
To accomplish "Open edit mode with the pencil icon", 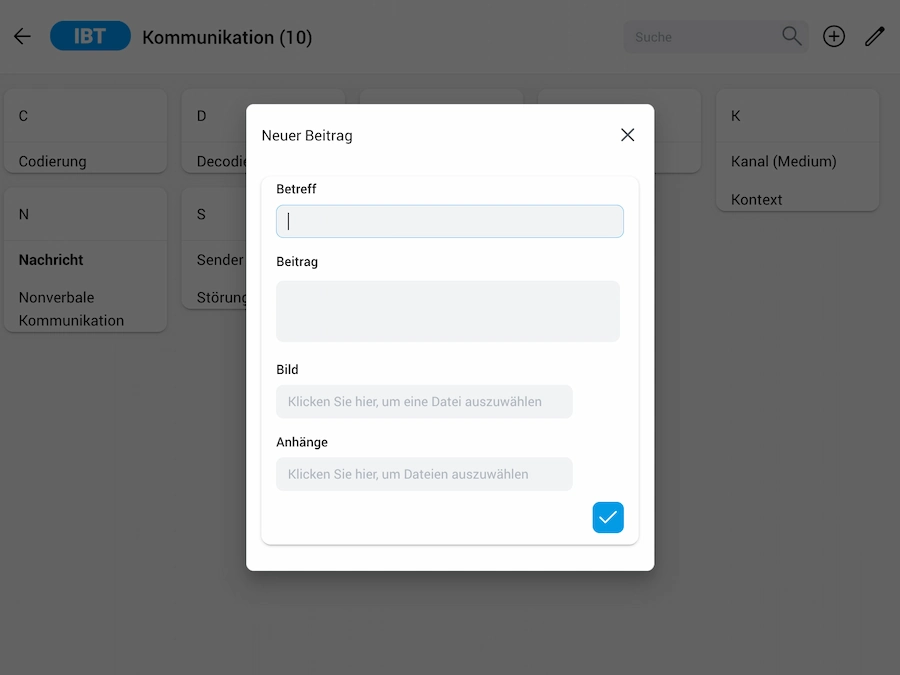I will click(x=875, y=36).
